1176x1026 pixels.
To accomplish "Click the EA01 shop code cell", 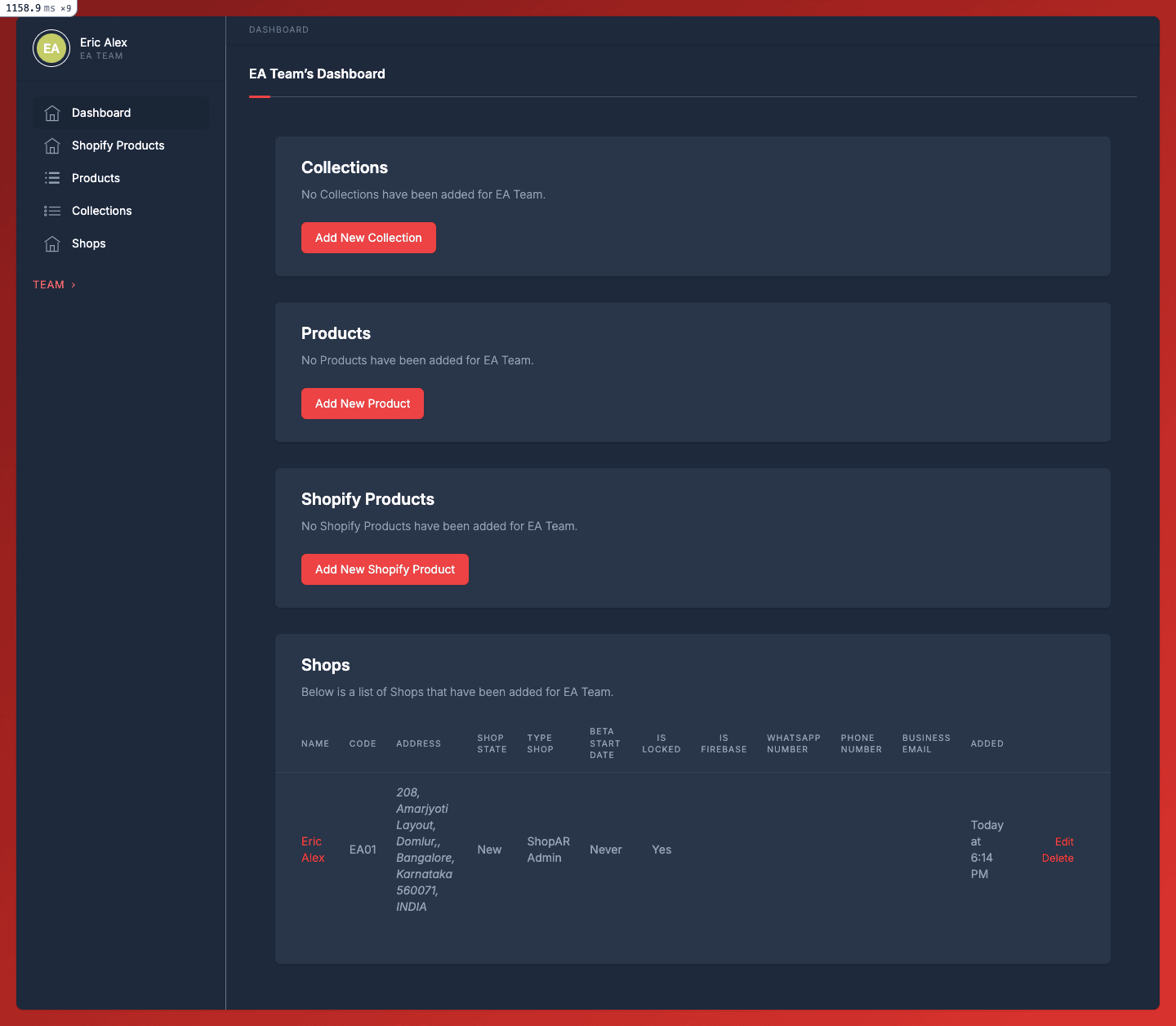I will (x=363, y=850).
